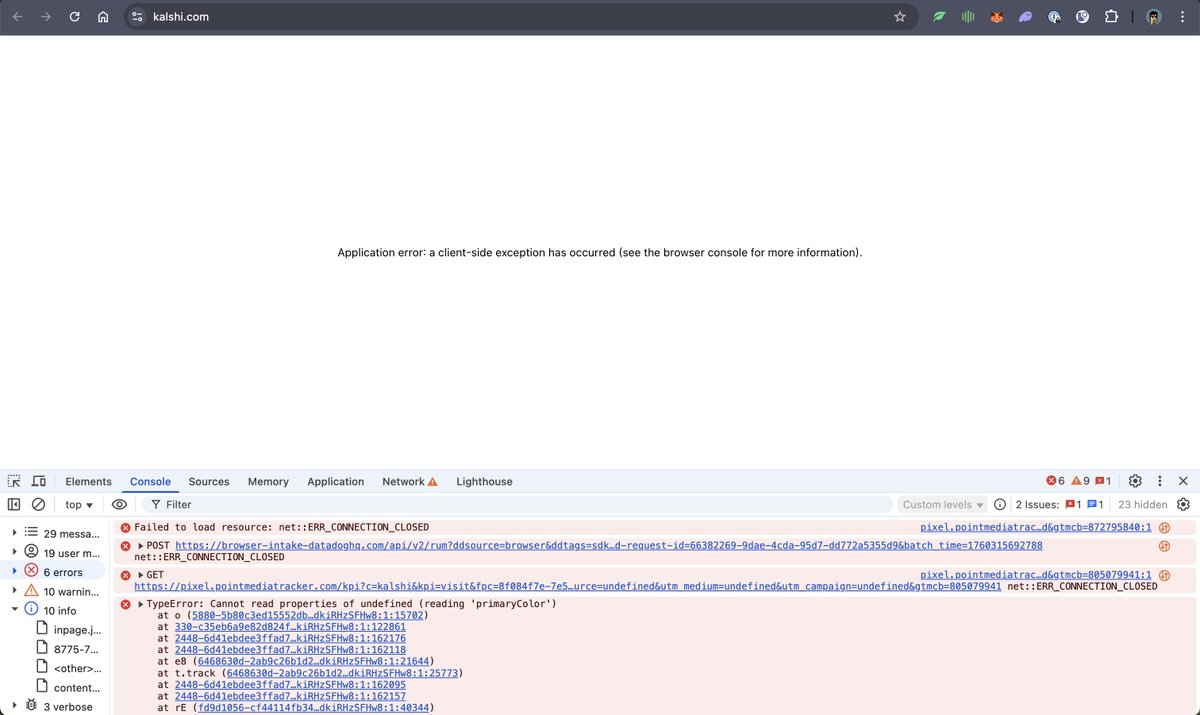Screen dimensions: 1200x715
Task: Toggle the device toolbar icon
Action: point(38,481)
